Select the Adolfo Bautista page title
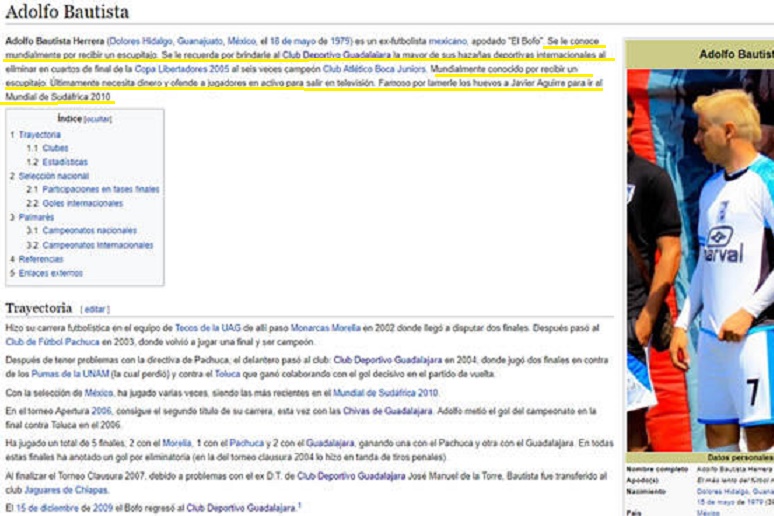This screenshot has height=516, width=774. coord(67,12)
